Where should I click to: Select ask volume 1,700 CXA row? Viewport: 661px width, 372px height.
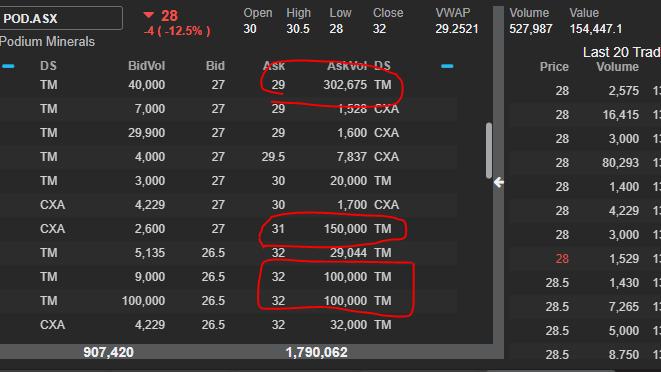coord(352,205)
